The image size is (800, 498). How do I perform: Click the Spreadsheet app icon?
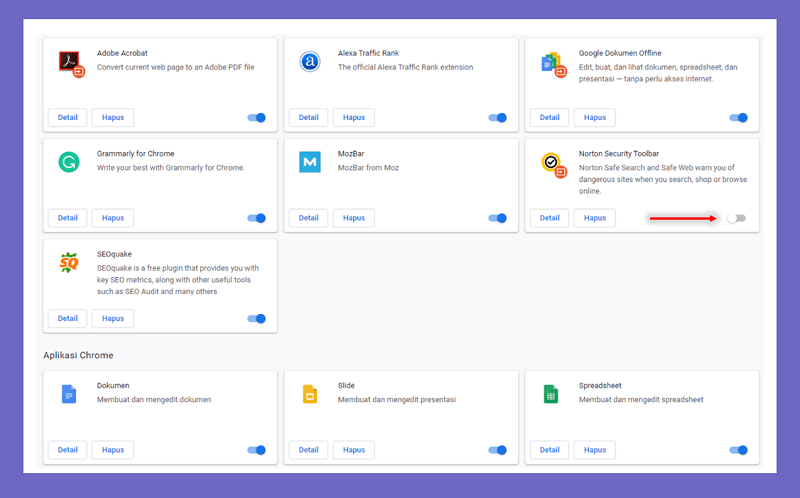(551, 394)
